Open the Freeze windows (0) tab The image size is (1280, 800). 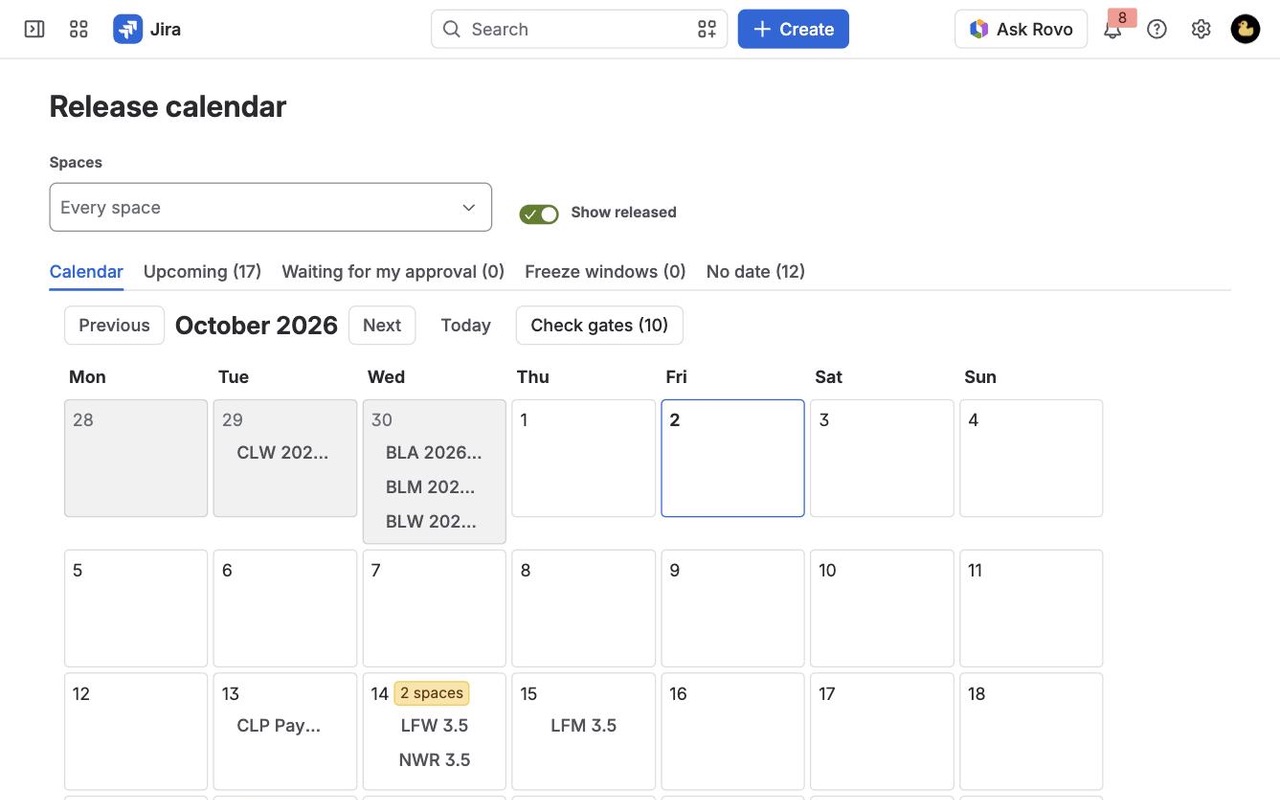point(605,271)
